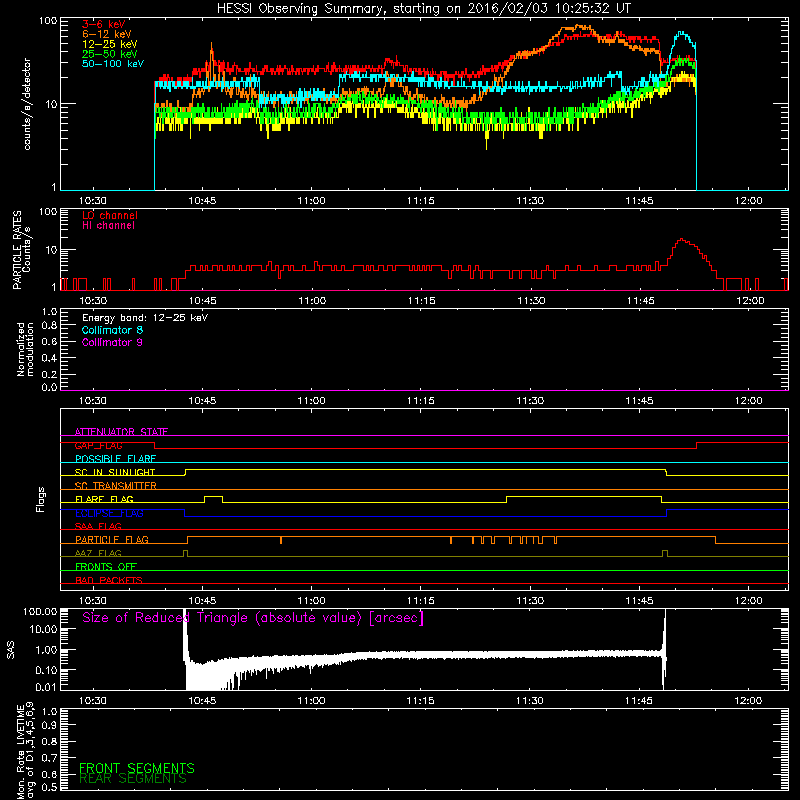
Task: Click the ECLIPSE_FLAG label
Action: [x=109, y=513]
